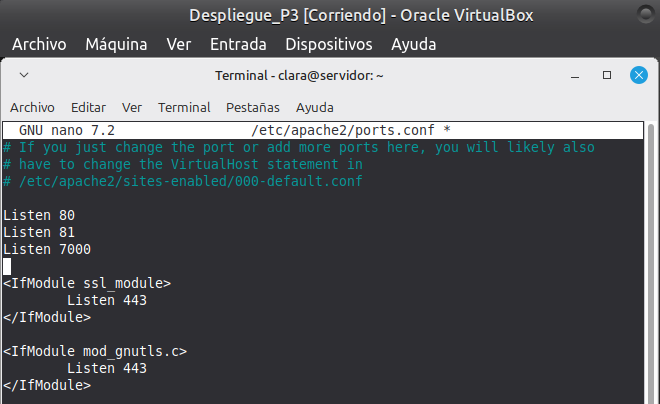Click the 'Listen 7000' line in the editor

[x=47, y=249]
